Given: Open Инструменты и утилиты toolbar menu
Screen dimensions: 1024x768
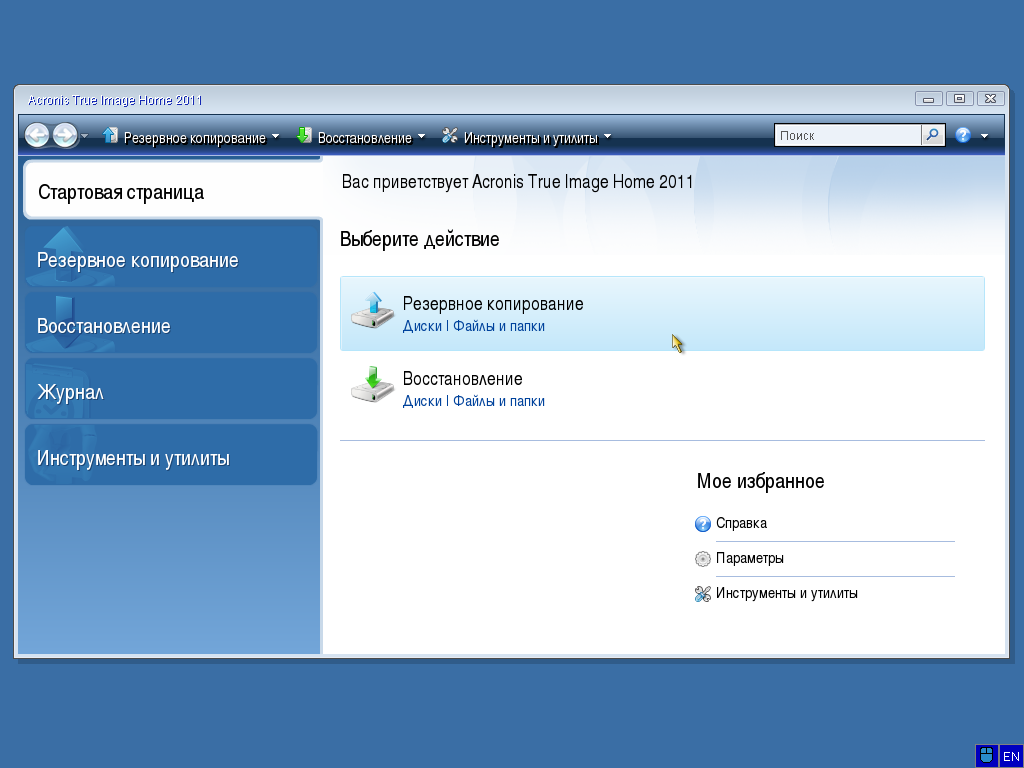Looking at the screenshot, I should pyautogui.click(x=530, y=138).
